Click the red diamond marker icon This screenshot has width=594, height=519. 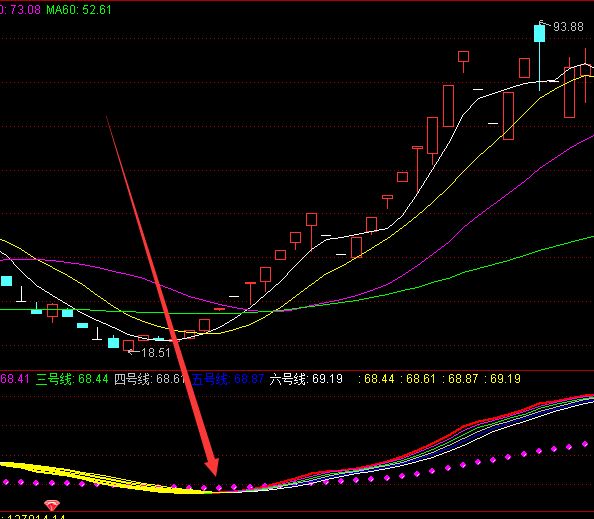pyautogui.click(x=52, y=505)
